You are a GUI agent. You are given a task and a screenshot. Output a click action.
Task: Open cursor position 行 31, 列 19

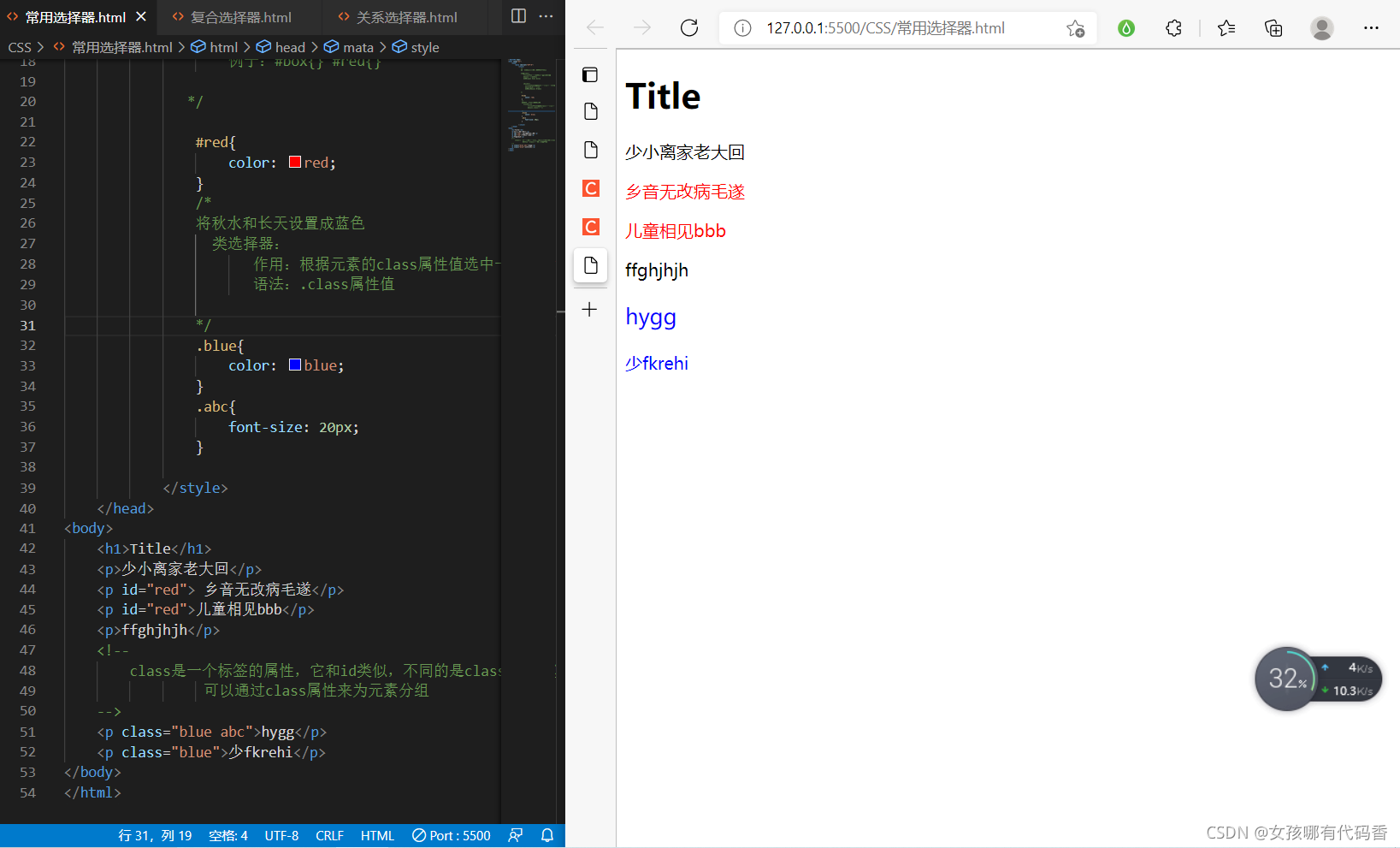pyautogui.click(x=155, y=835)
